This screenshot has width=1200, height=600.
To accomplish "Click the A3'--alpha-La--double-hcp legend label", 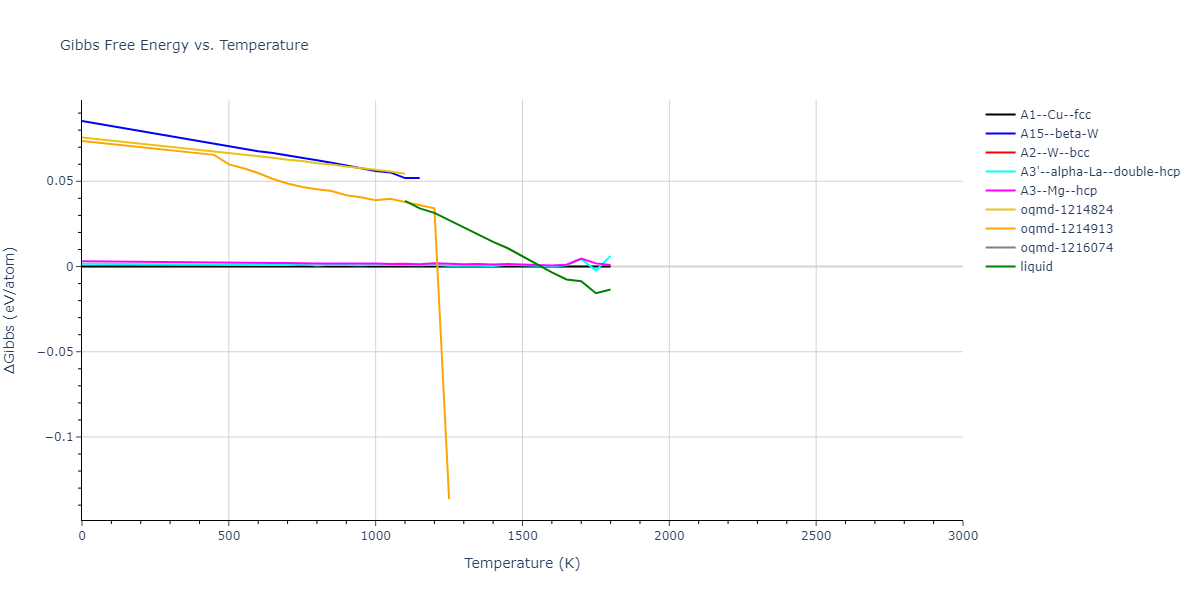I will [1100, 172].
